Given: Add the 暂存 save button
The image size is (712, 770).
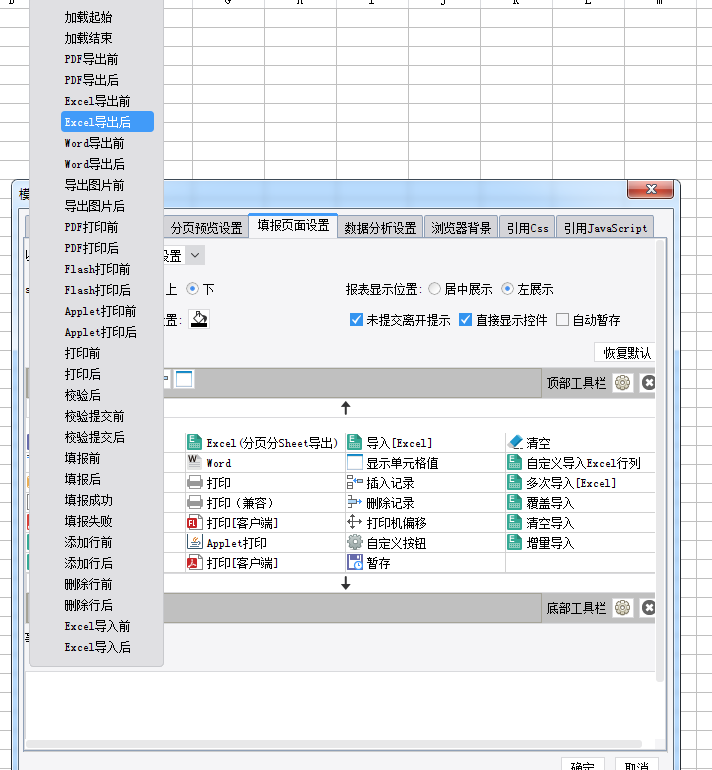Looking at the screenshot, I should (369, 563).
